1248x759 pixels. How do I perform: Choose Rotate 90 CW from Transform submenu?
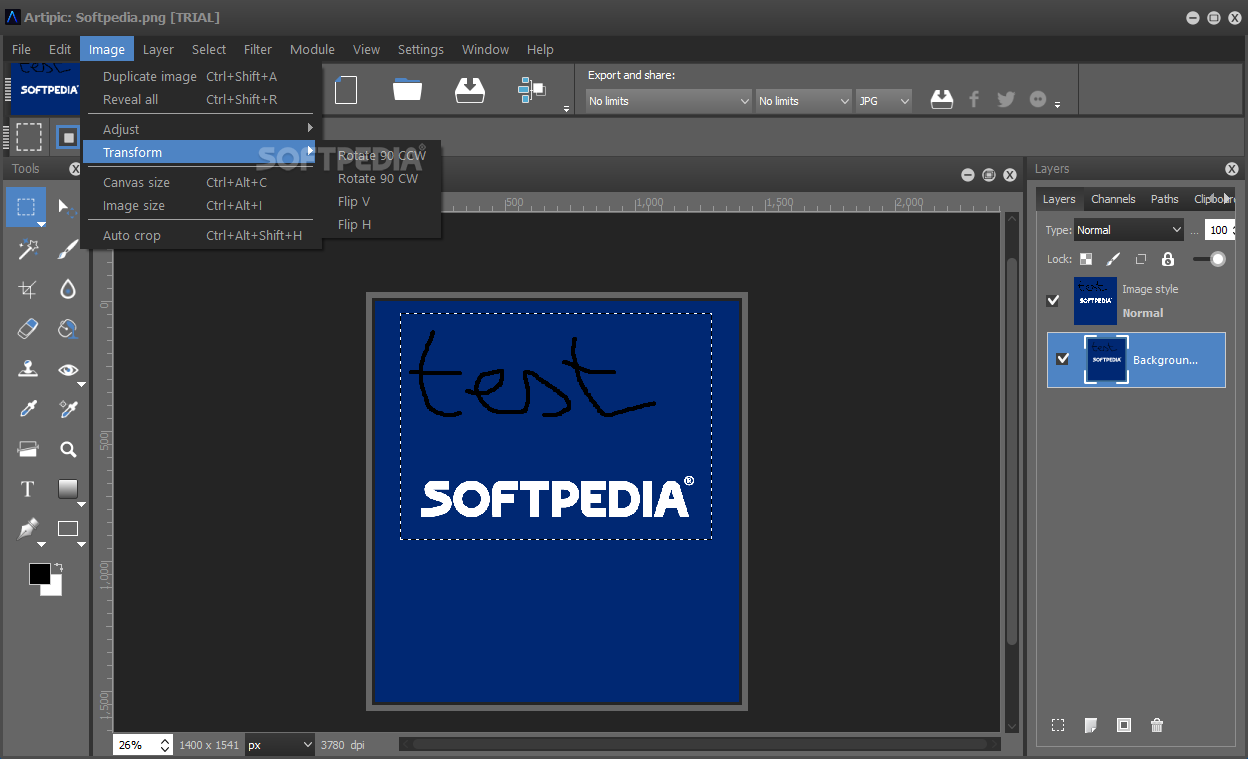point(378,178)
